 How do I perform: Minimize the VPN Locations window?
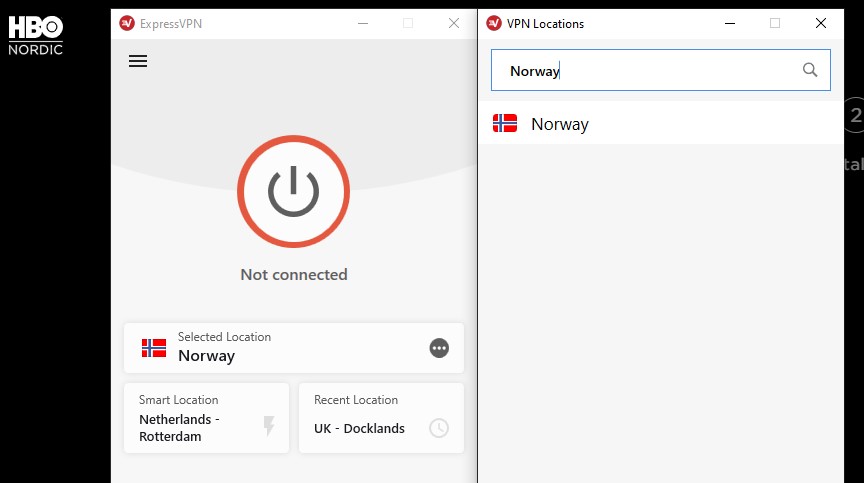730,23
